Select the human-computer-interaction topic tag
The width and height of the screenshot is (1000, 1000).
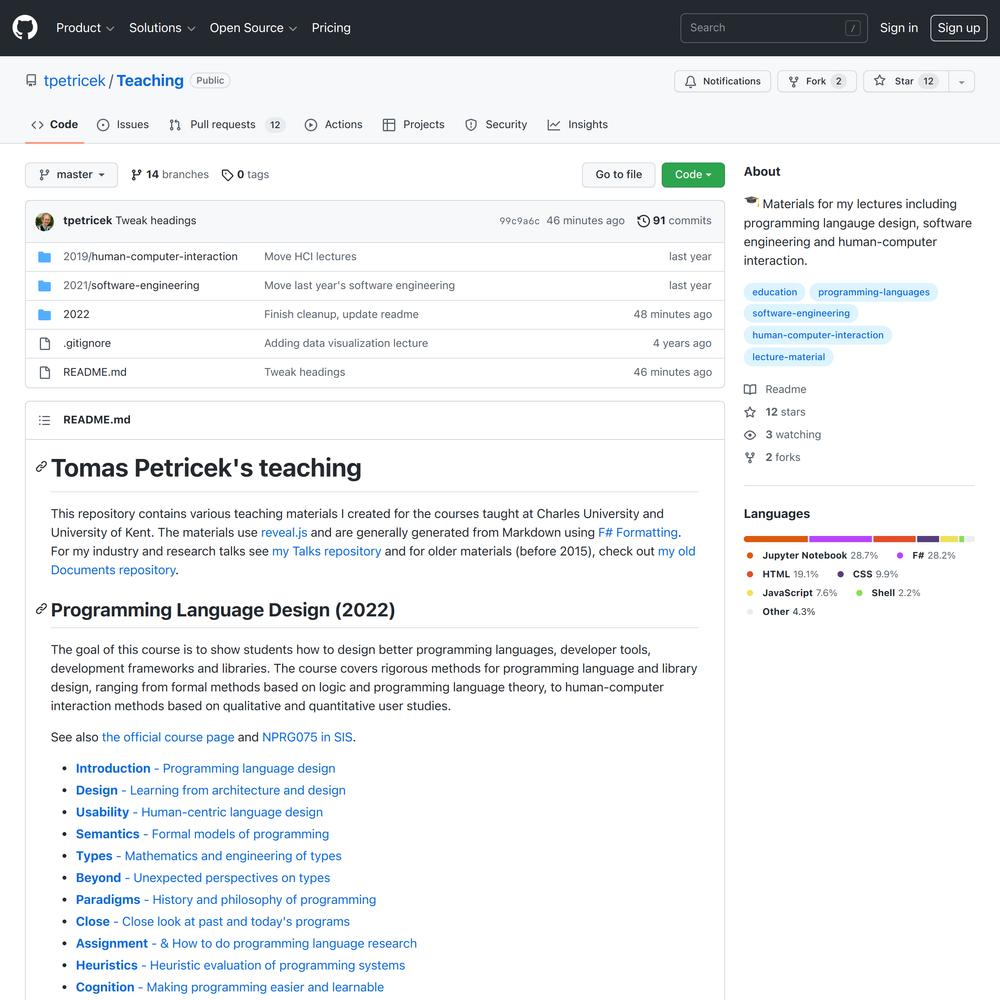(x=818, y=335)
